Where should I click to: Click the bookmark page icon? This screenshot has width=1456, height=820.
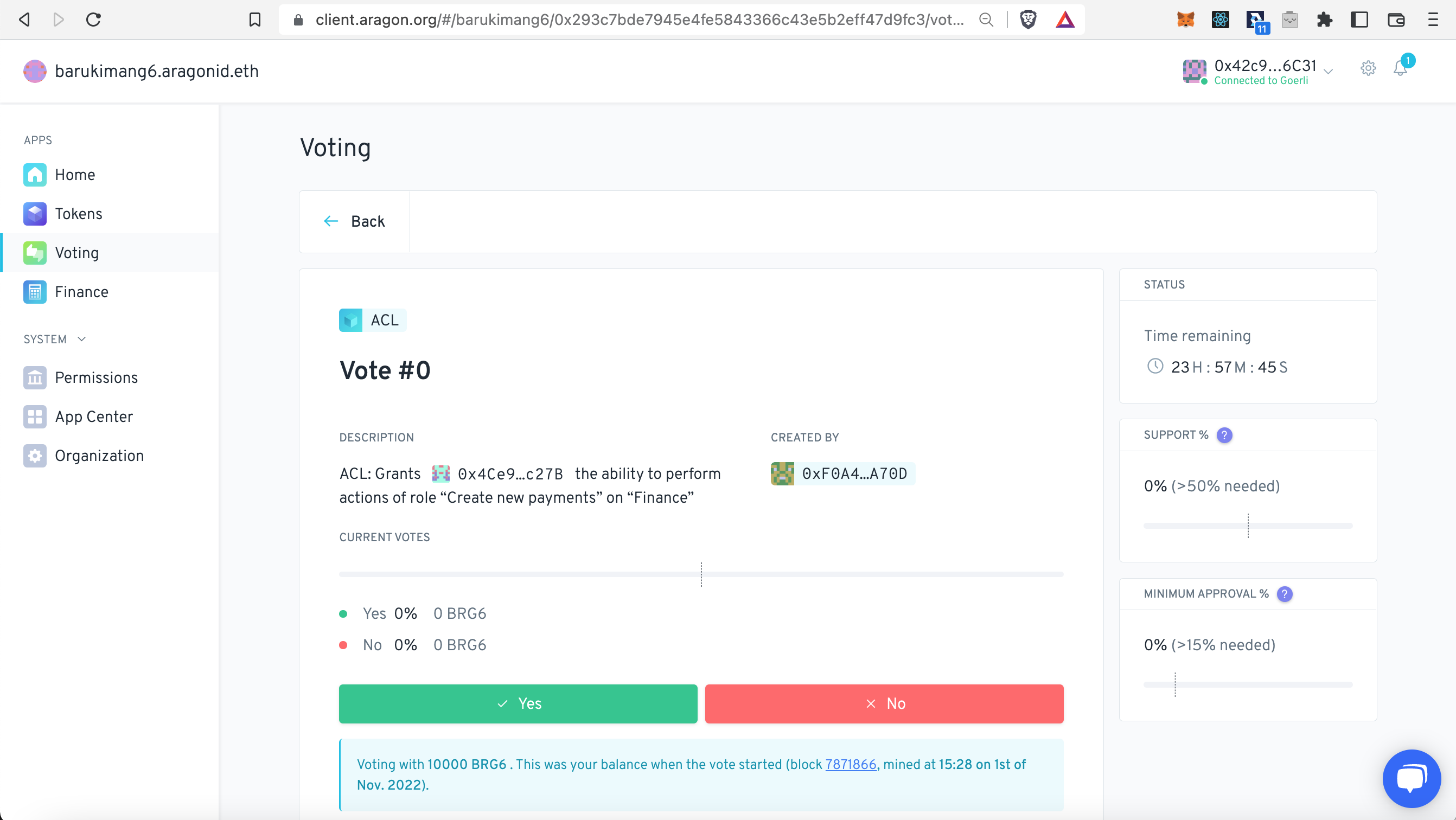click(x=255, y=20)
